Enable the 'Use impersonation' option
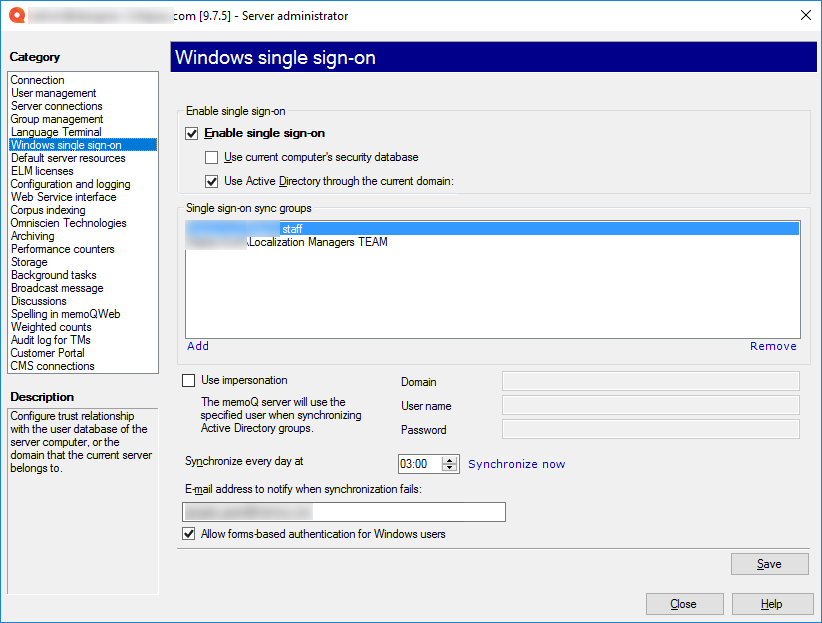The width and height of the screenshot is (822, 623). pos(186,379)
